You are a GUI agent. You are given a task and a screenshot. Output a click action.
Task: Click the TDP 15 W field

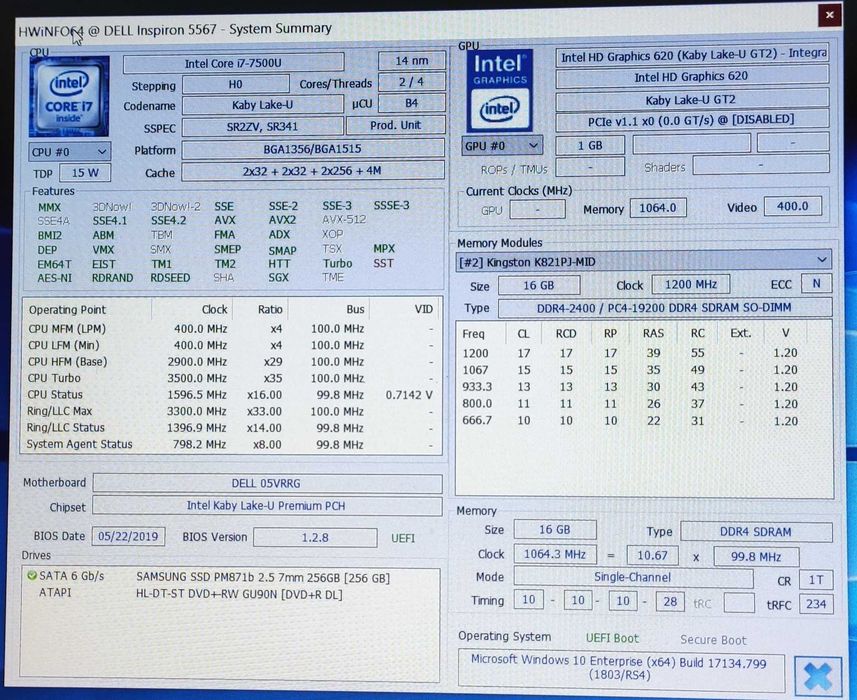[x=85, y=173]
